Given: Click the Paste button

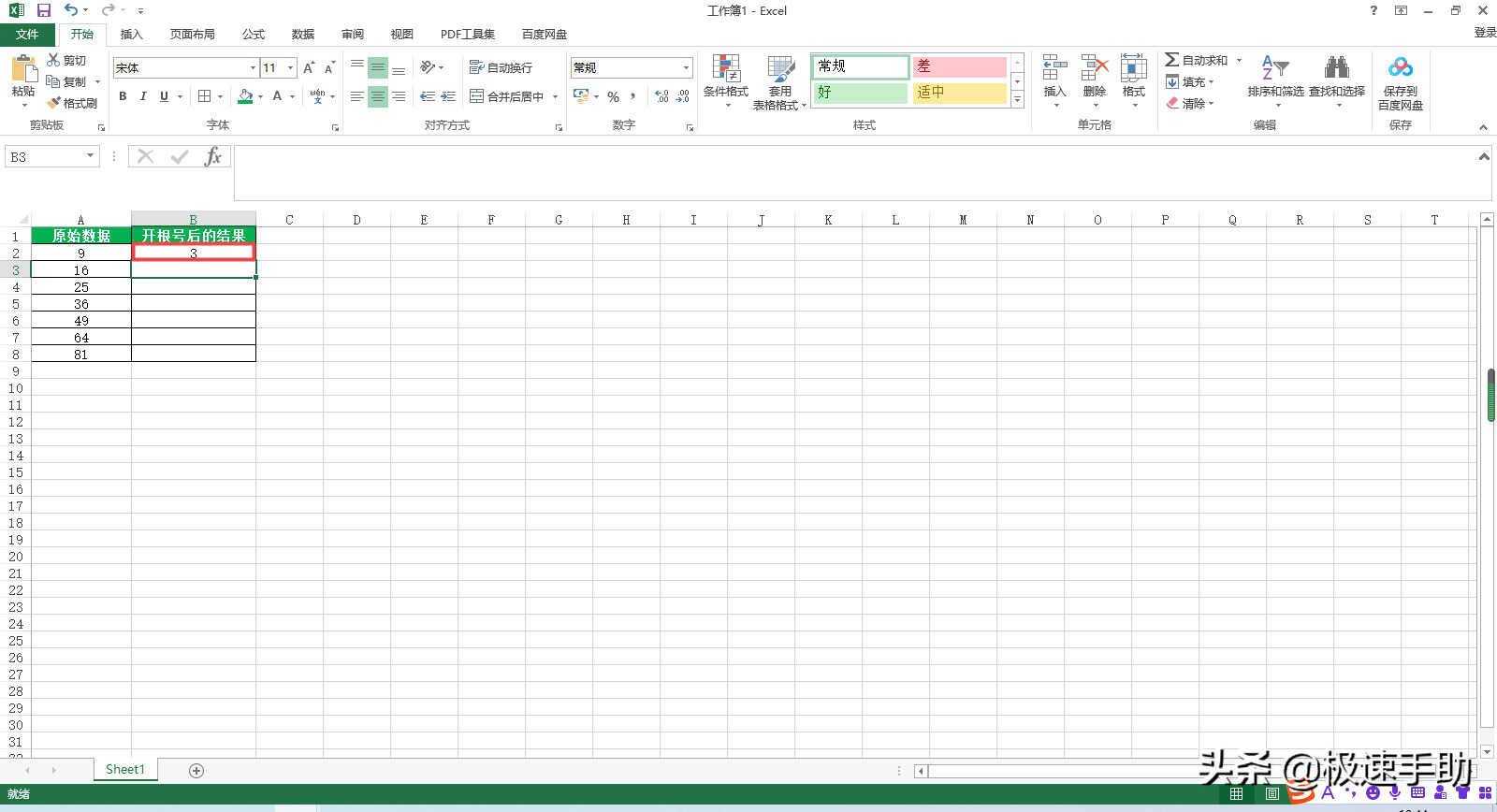Looking at the screenshot, I should 23,75.
